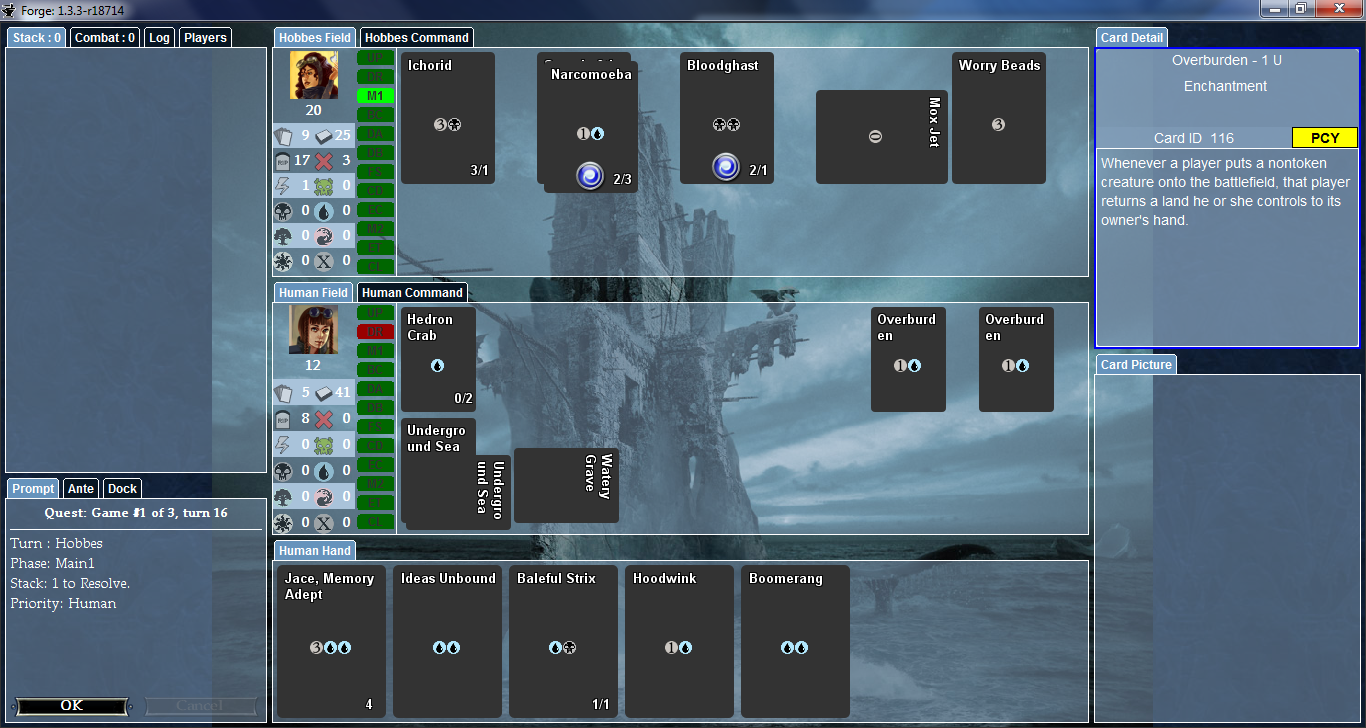Toggle Hobbes' DR phase stop
The width and height of the screenshot is (1366, 728).
coord(376,76)
